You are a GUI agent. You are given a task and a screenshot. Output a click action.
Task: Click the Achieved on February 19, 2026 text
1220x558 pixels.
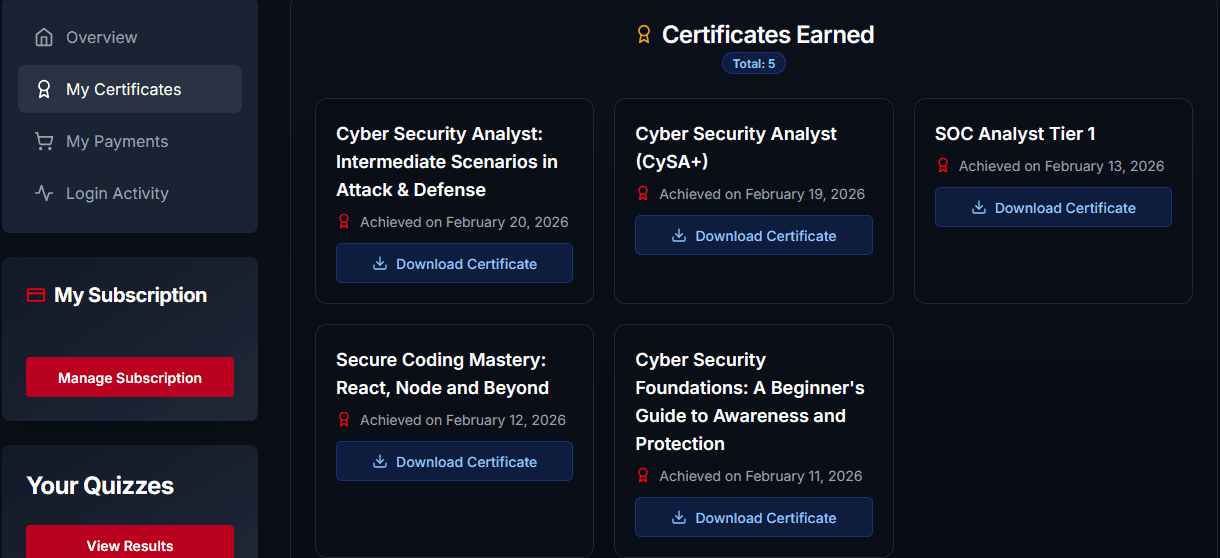[x=762, y=194]
